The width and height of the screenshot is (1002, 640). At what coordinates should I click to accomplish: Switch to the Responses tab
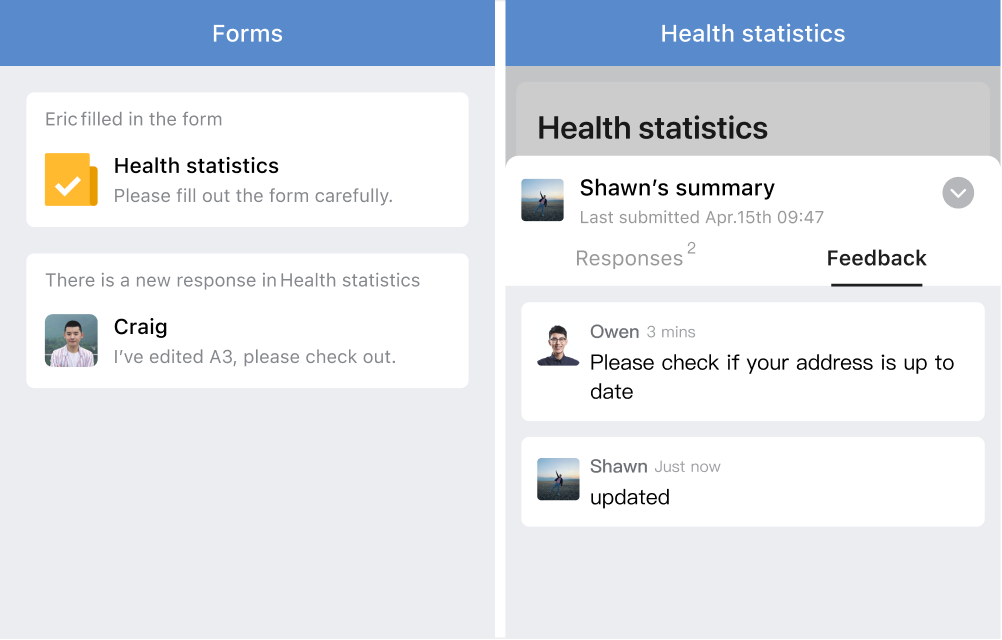coord(629,258)
